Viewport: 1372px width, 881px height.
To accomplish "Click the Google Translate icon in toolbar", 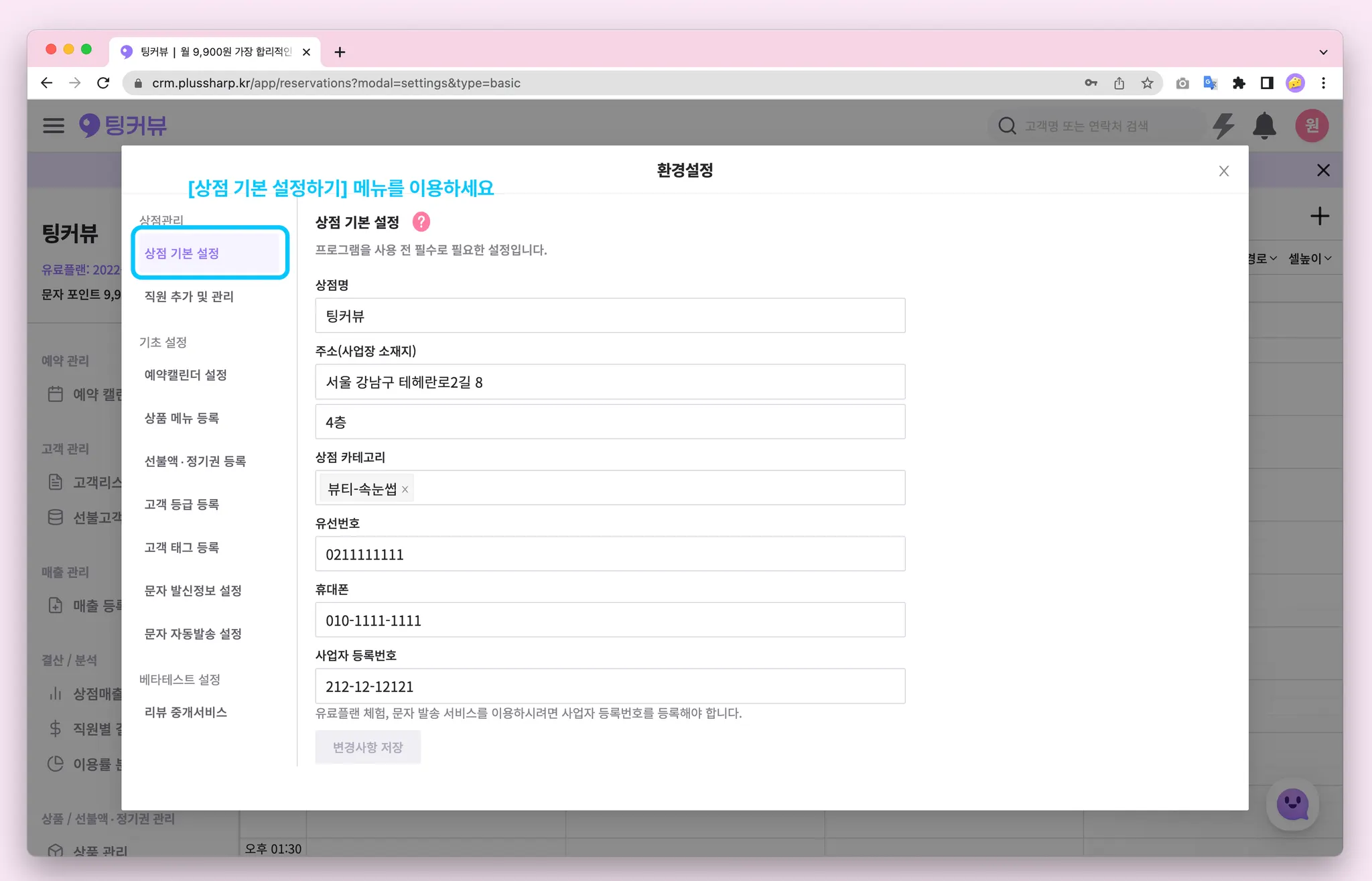I will 1210,83.
